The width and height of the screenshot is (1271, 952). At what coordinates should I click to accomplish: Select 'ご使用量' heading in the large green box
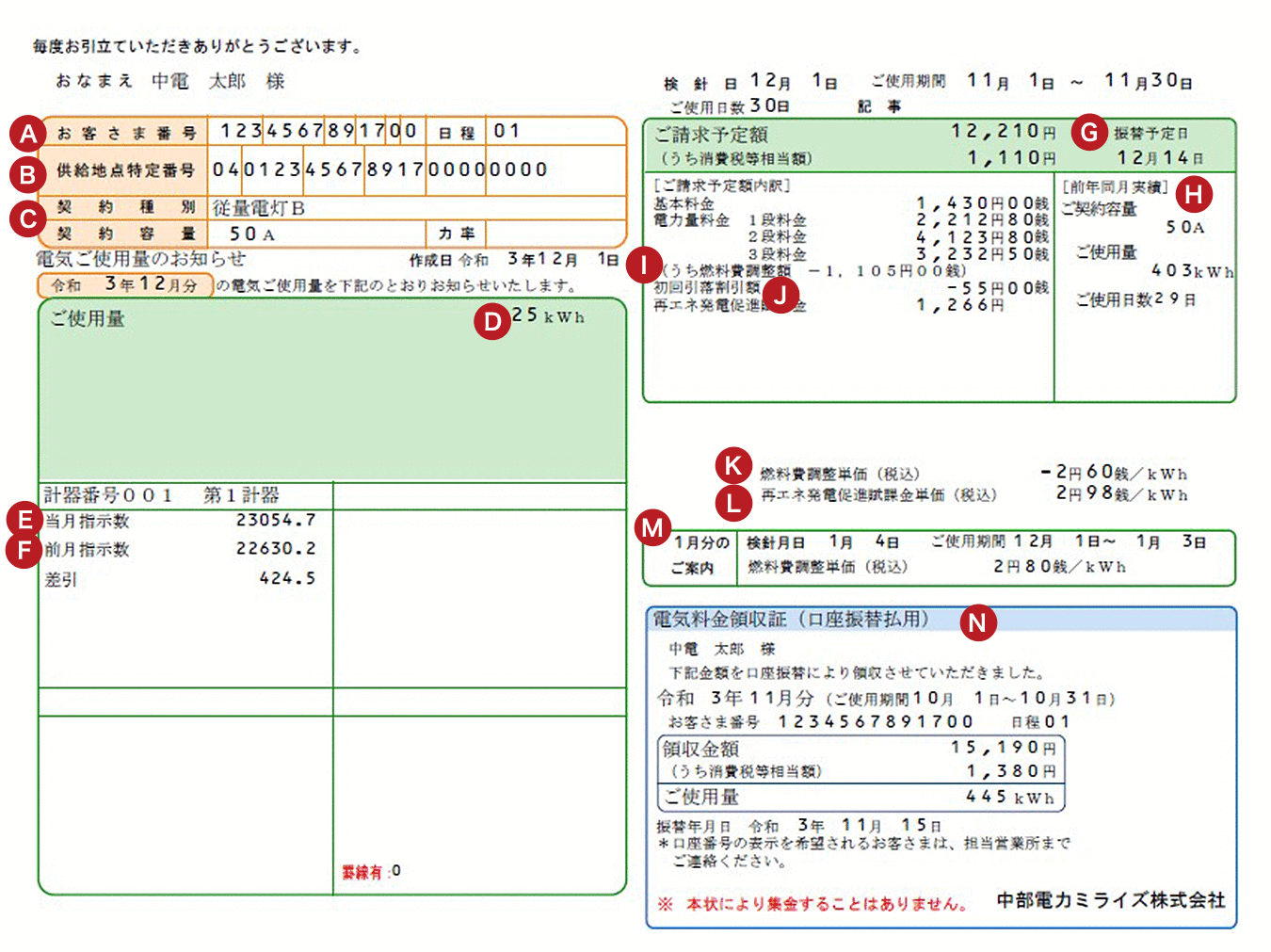(x=88, y=318)
